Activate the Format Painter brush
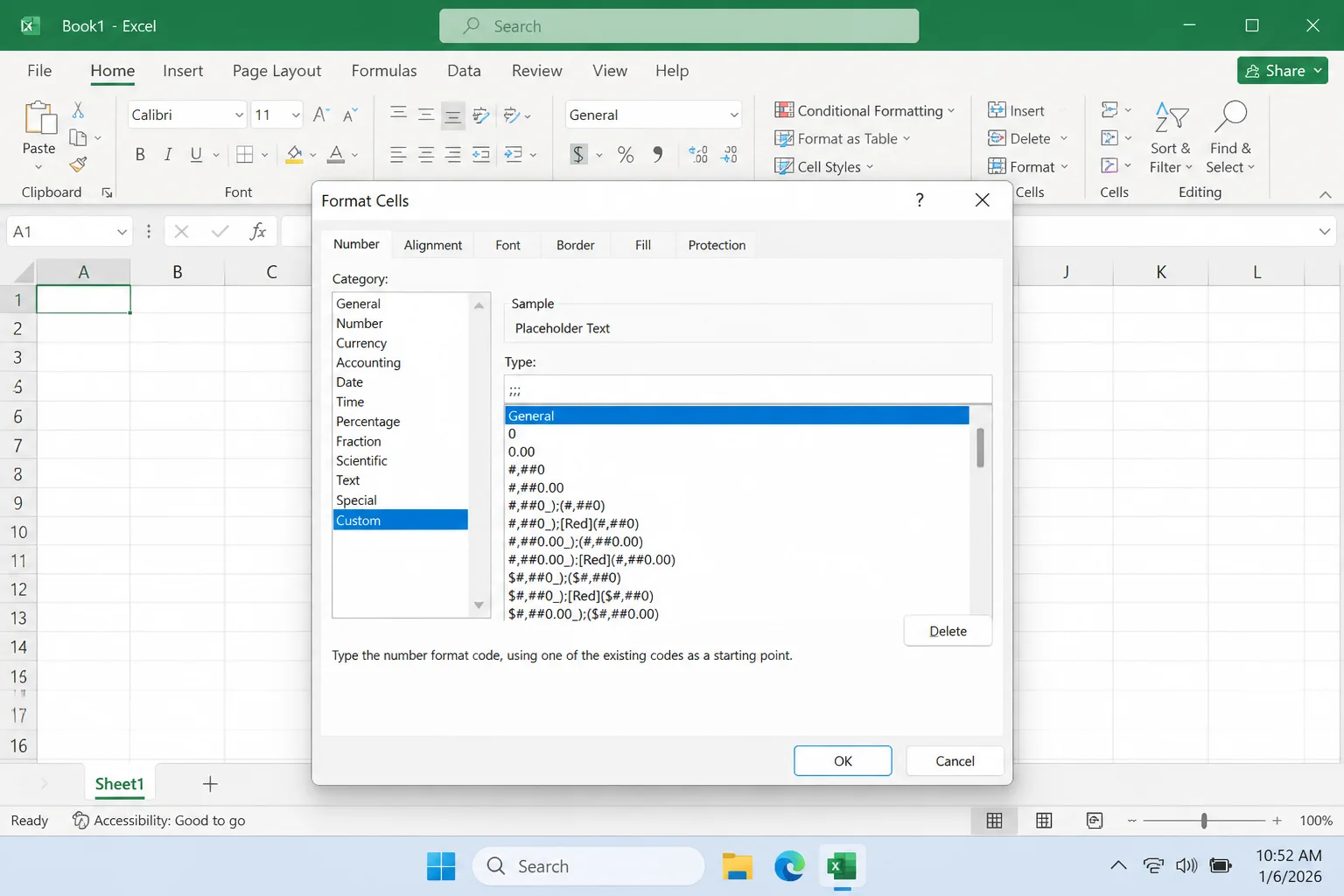The height and width of the screenshot is (896, 1344). pos(78,164)
